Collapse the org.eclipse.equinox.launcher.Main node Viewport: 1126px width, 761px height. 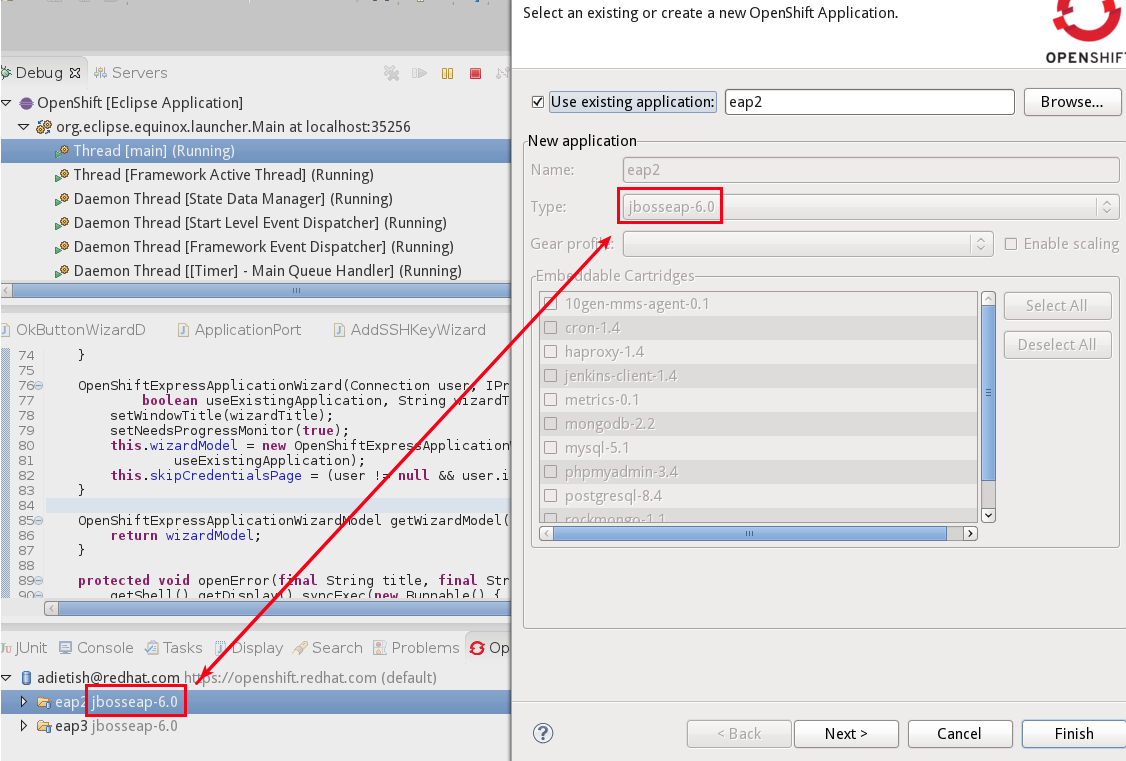24,127
